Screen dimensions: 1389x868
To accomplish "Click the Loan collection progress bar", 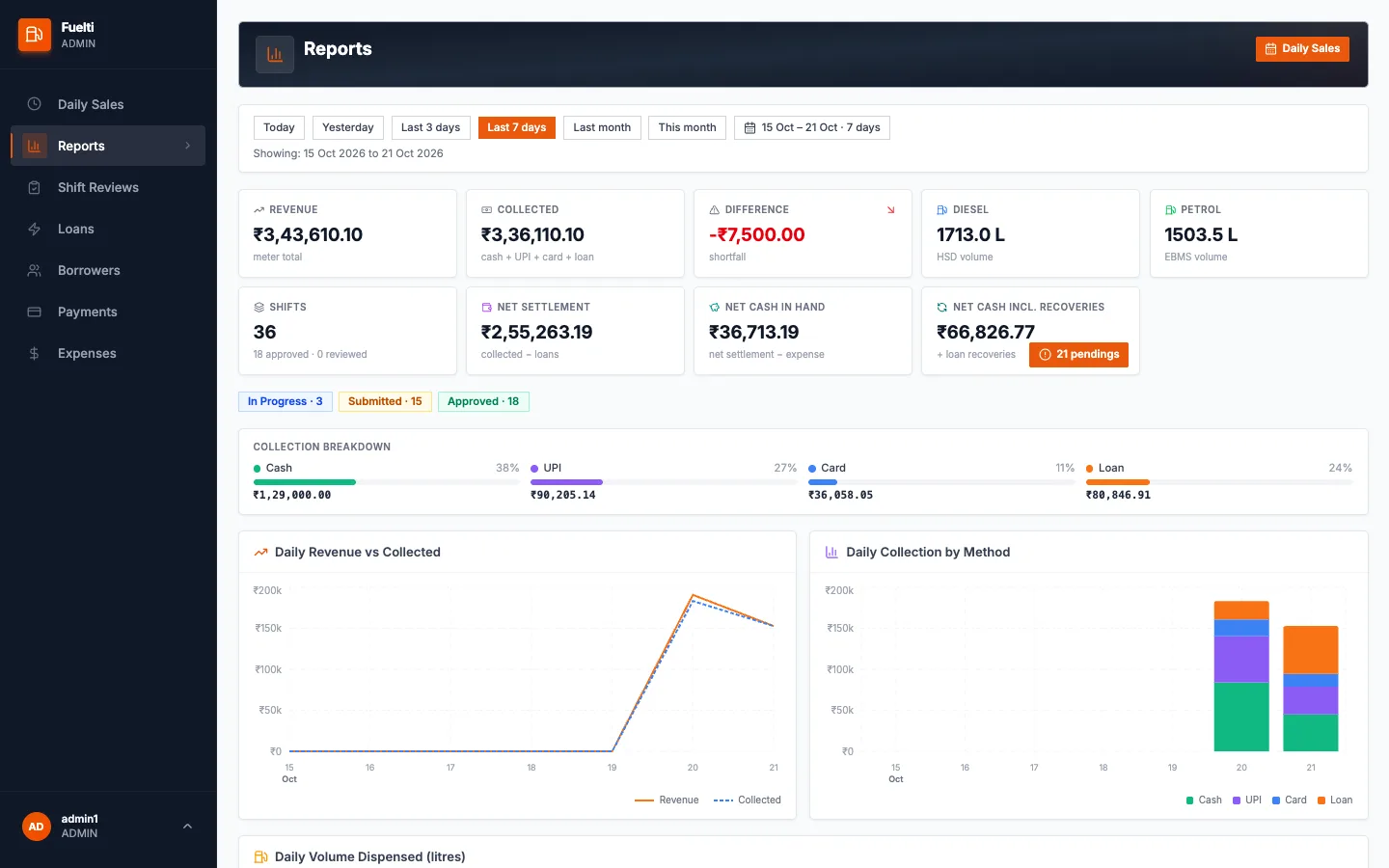I will click(x=1219, y=482).
